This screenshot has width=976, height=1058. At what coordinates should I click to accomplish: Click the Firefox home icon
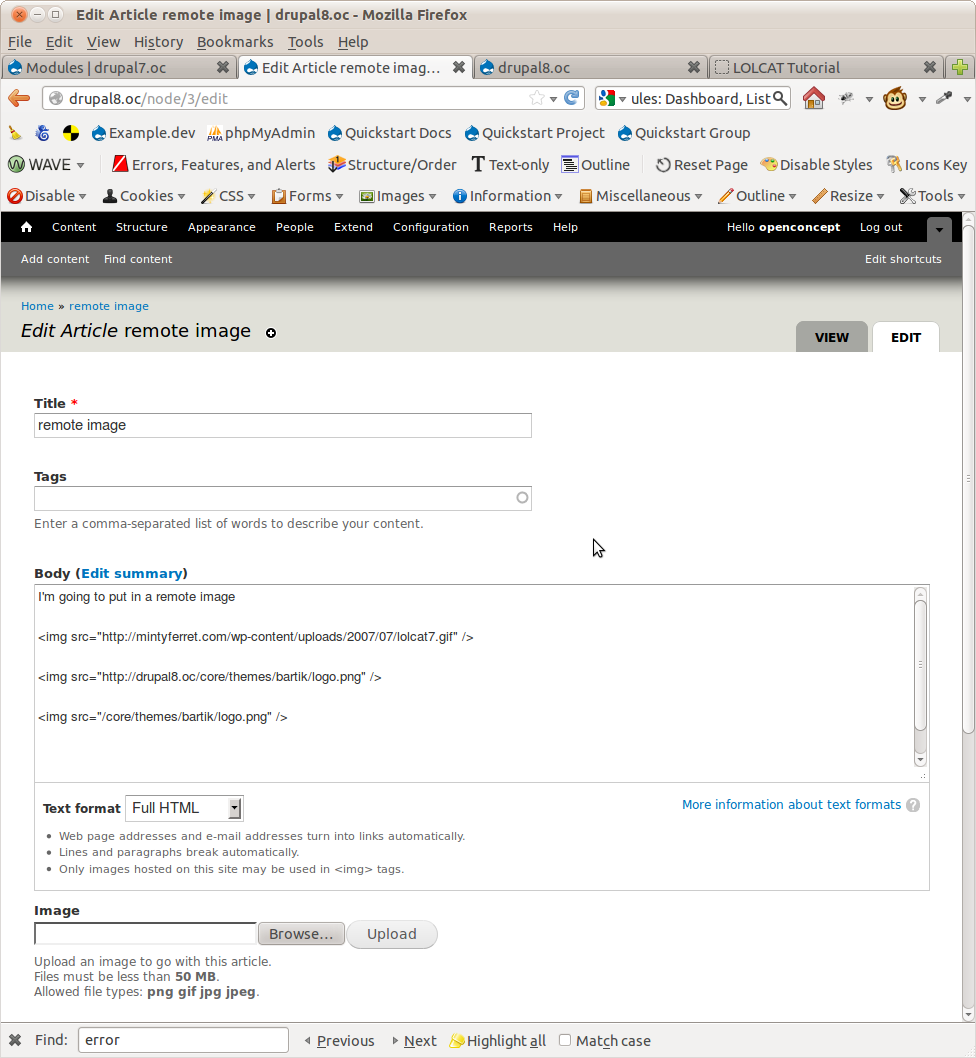tap(813, 99)
